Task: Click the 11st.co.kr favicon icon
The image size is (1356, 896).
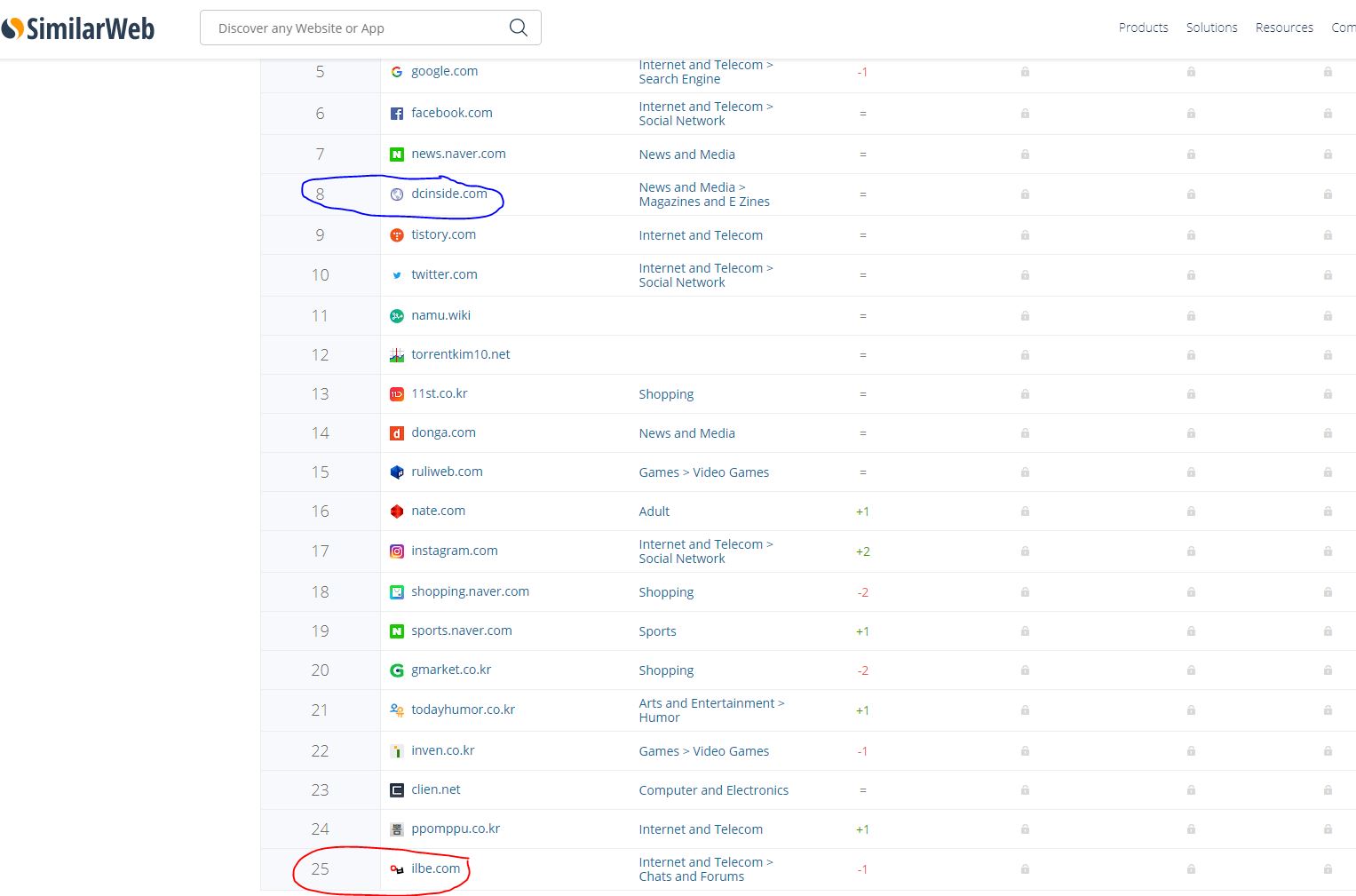Action: click(x=397, y=394)
